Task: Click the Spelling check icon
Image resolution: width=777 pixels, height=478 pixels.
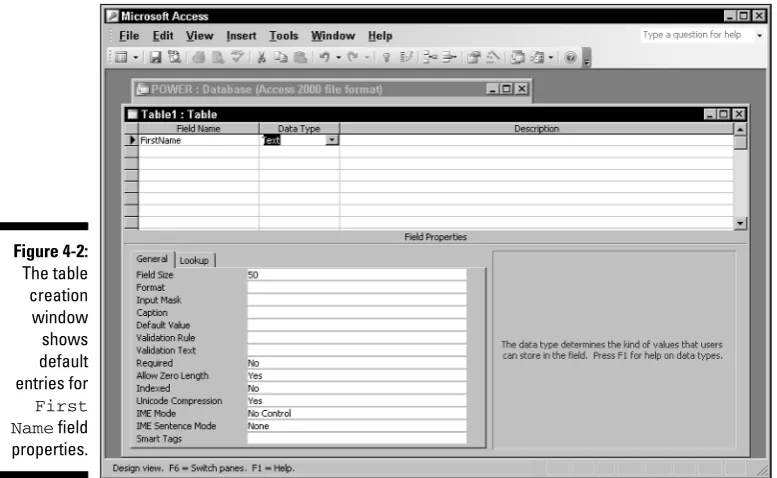Action: click(237, 57)
